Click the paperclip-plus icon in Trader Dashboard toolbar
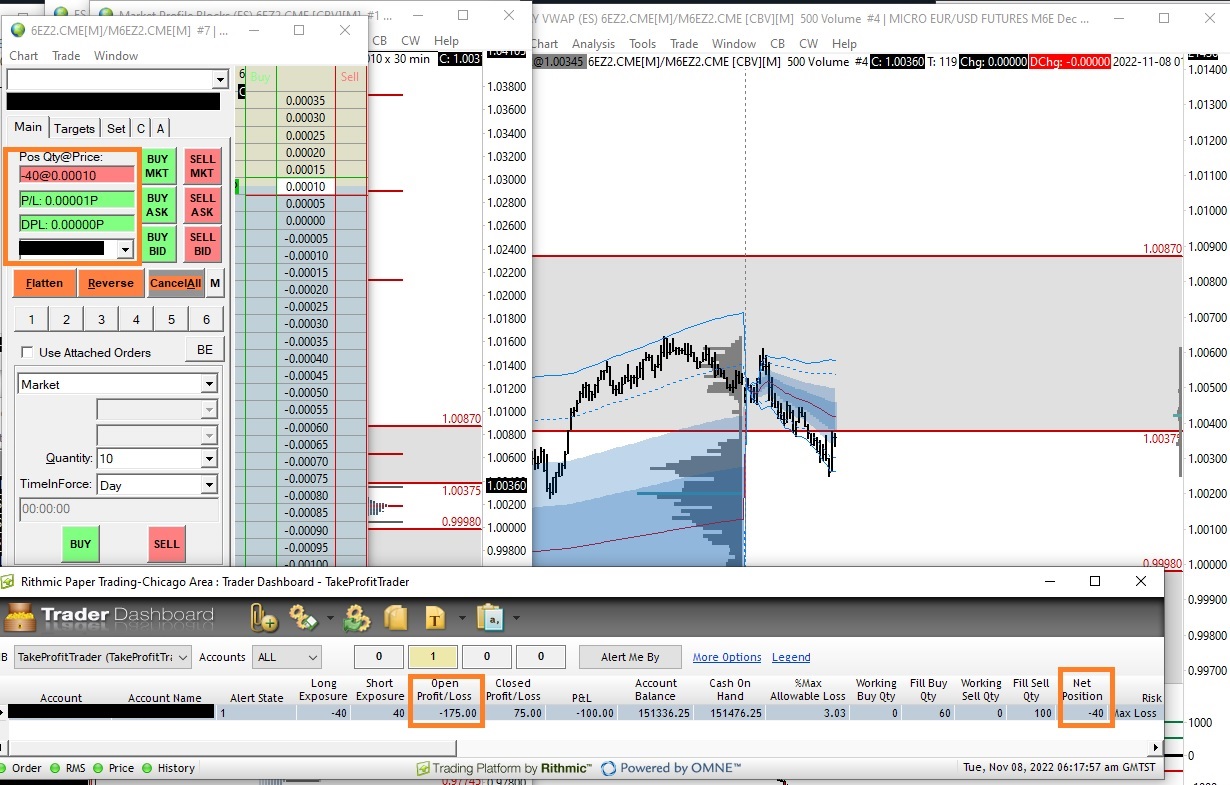Viewport: 1230px width, 785px height. pos(264,618)
